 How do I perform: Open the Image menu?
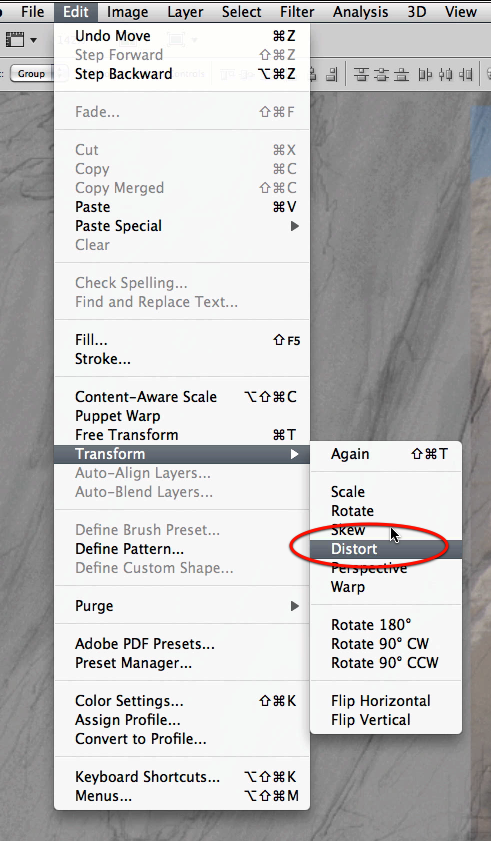[x=127, y=11]
